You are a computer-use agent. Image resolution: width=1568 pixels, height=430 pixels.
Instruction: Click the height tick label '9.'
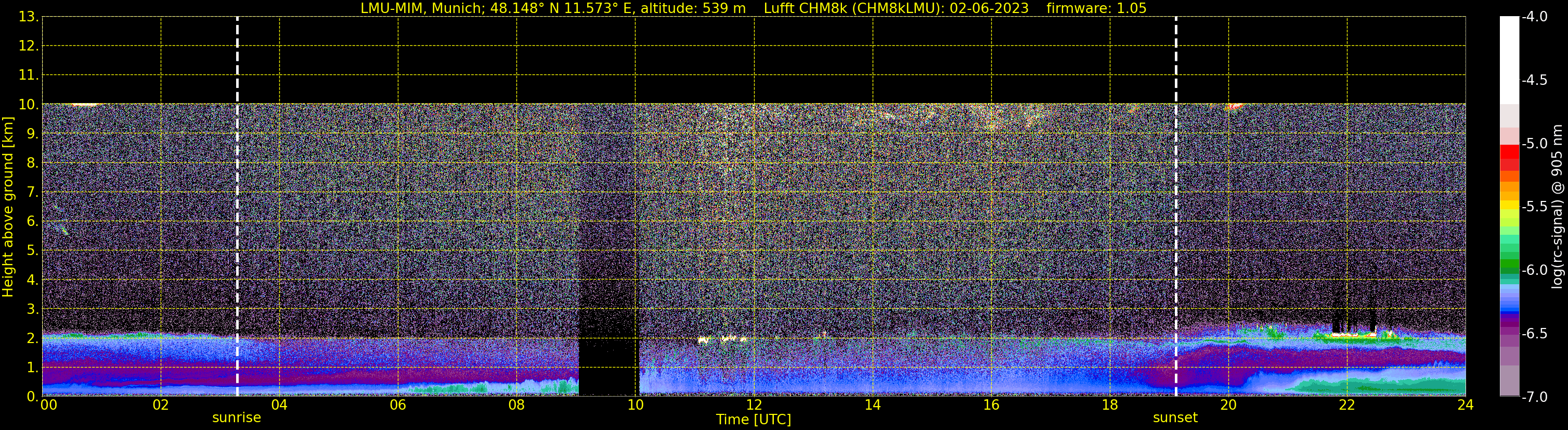32,134
